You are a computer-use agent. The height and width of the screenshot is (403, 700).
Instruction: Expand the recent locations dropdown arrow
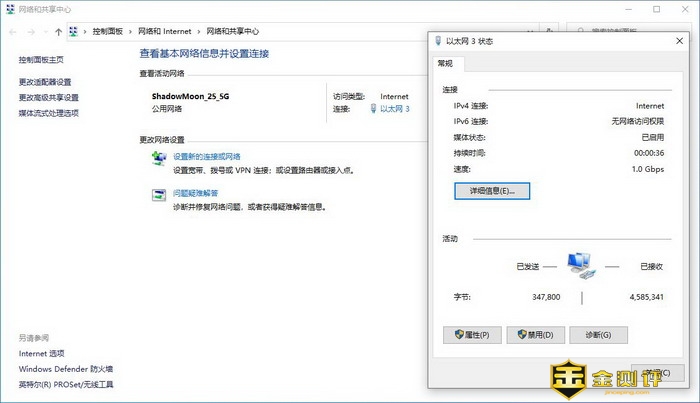pos(45,31)
